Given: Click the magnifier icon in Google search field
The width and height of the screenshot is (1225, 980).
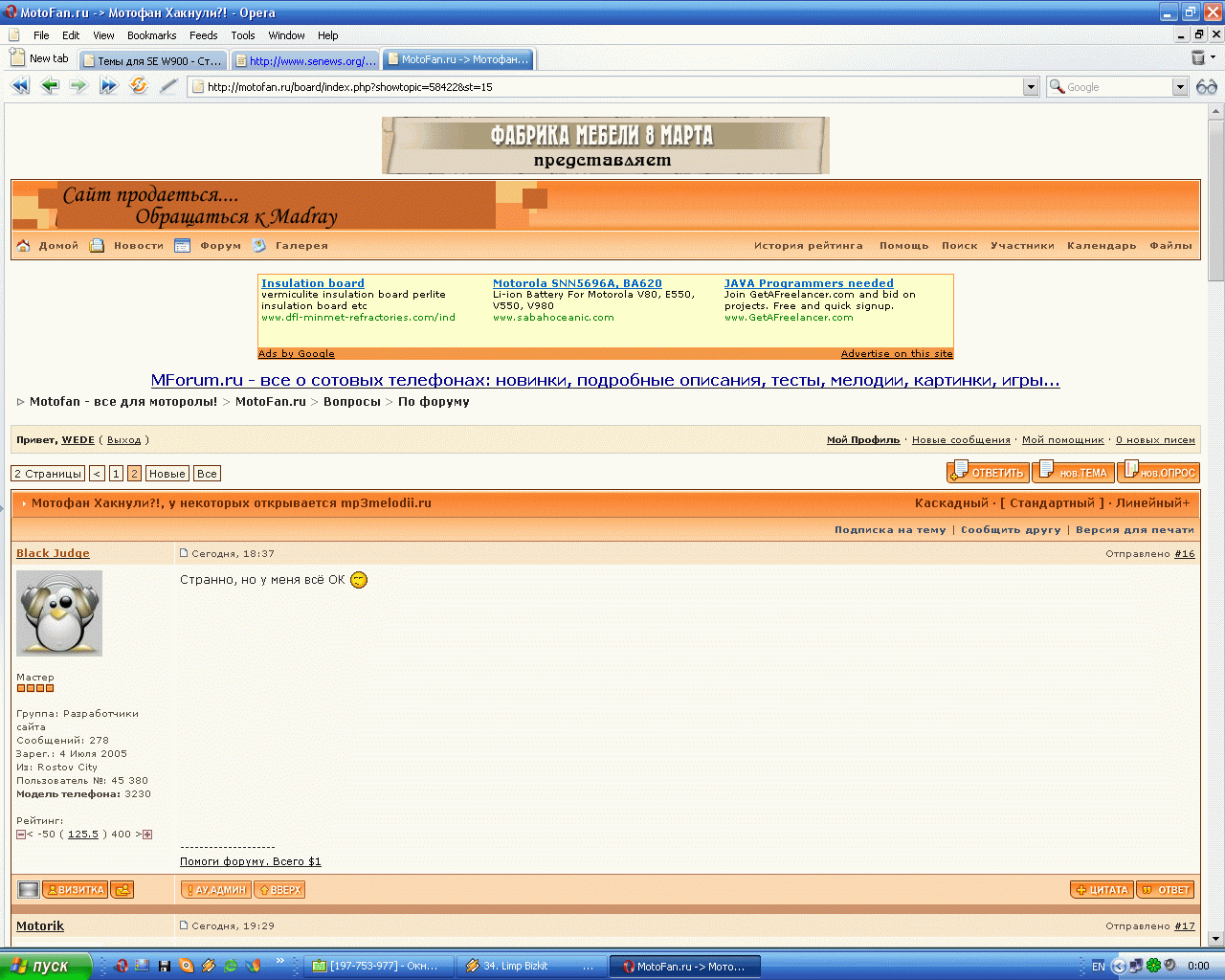Looking at the screenshot, I should point(1057,87).
